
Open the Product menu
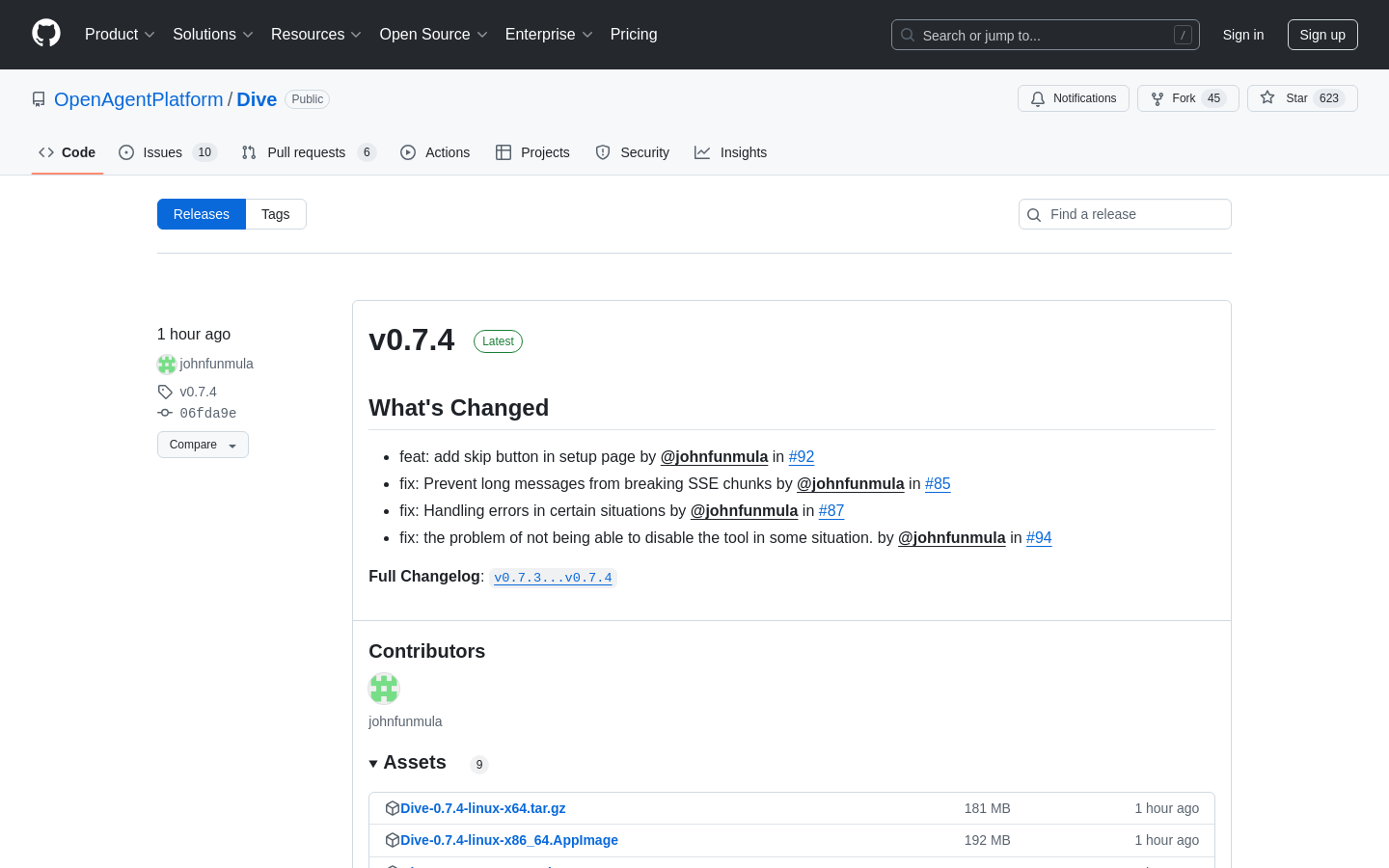click(x=120, y=34)
